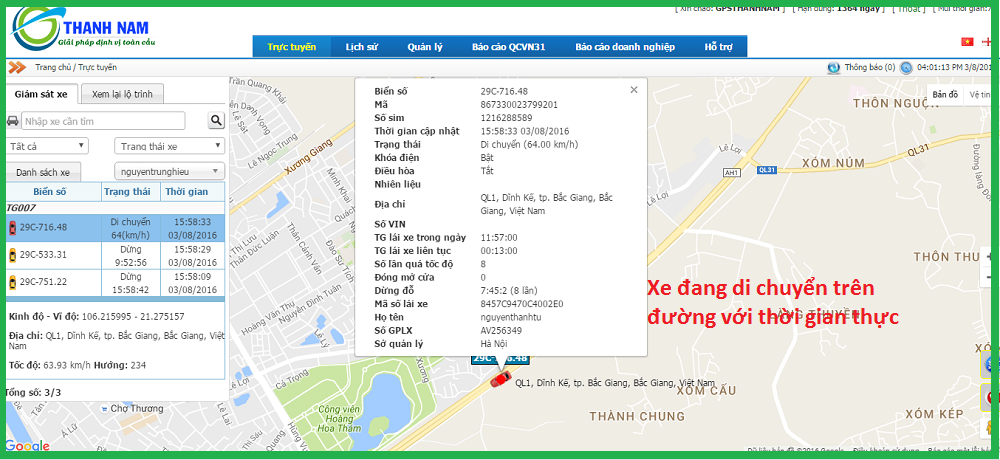
Task: Click XÓM NÚM label on map
Action: tap(833, 163)
